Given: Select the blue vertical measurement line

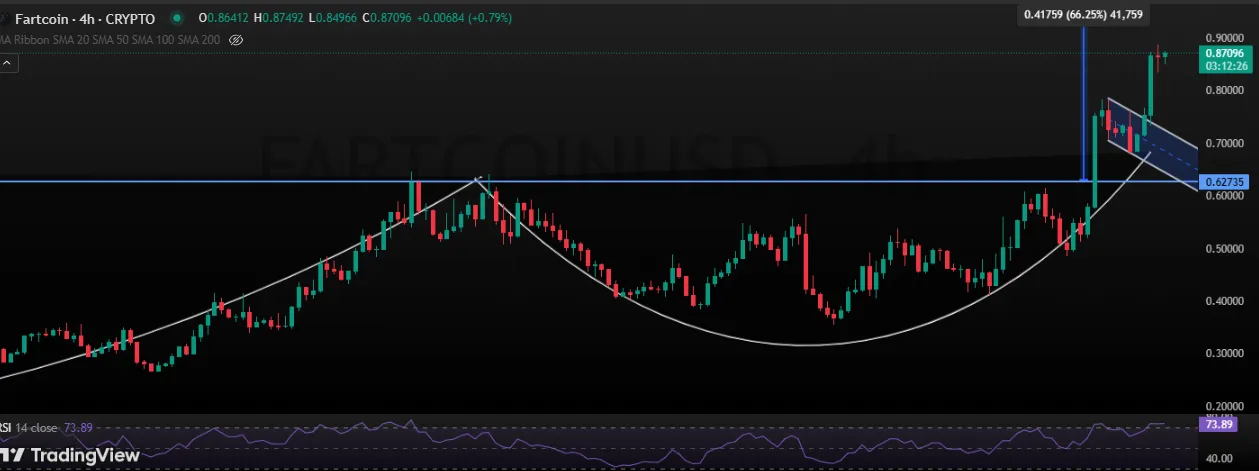Looking at the screenshot, I should pos(1084,105).
